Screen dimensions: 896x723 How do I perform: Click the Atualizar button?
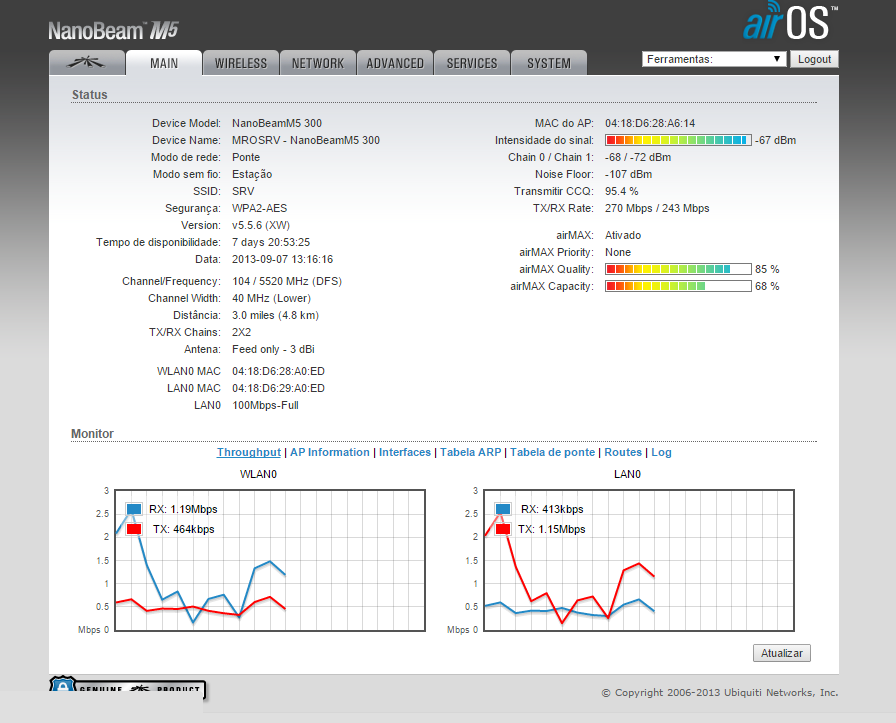782,653
